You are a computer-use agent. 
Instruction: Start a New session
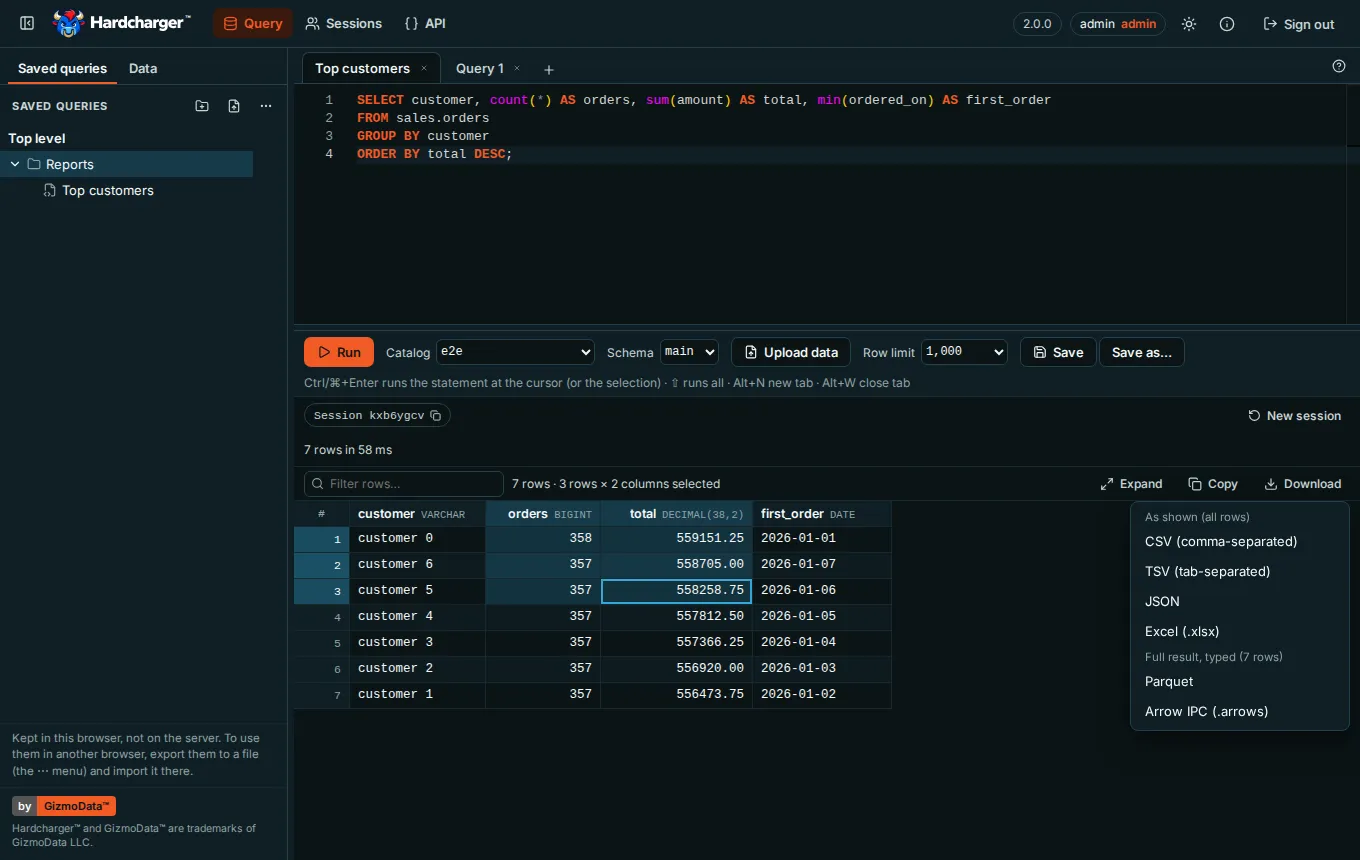click(1295, 416)
